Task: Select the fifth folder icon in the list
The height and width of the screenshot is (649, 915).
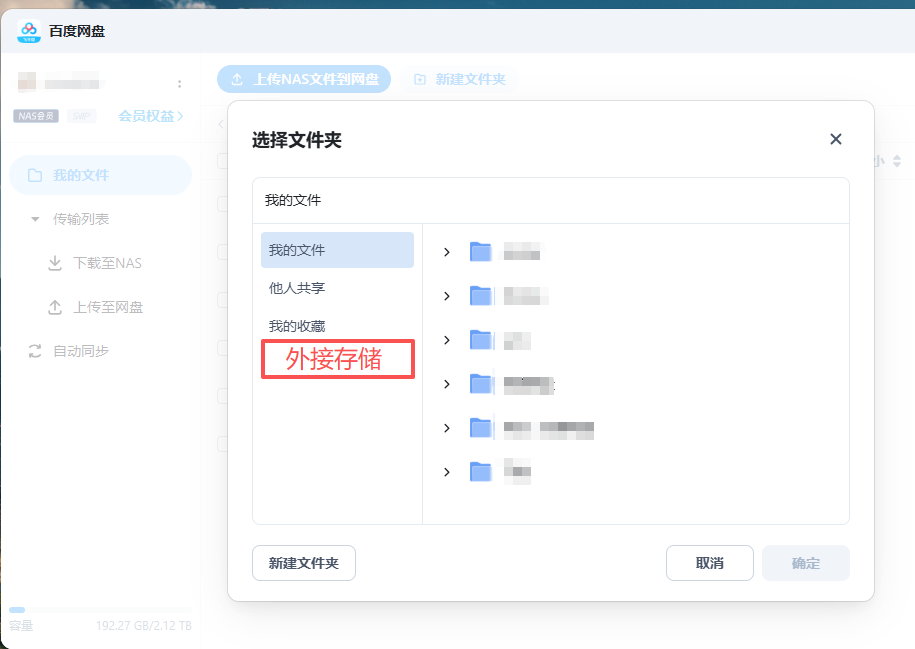Action: [x=481, y=427]
